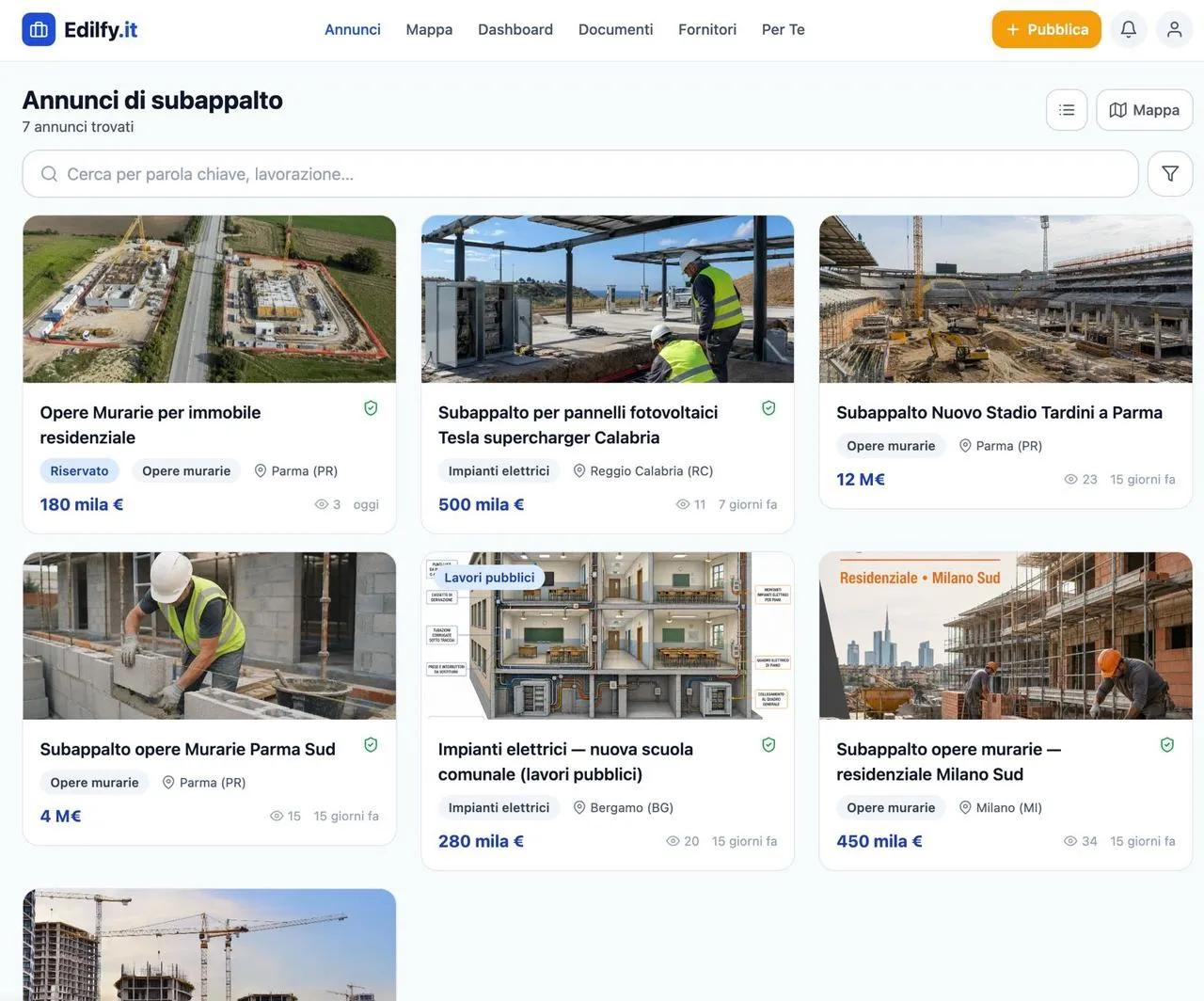1204x1001 pixels.
Task: Click bricklayer with yellow vest thumbnail
Action: (x=209, y=636)
